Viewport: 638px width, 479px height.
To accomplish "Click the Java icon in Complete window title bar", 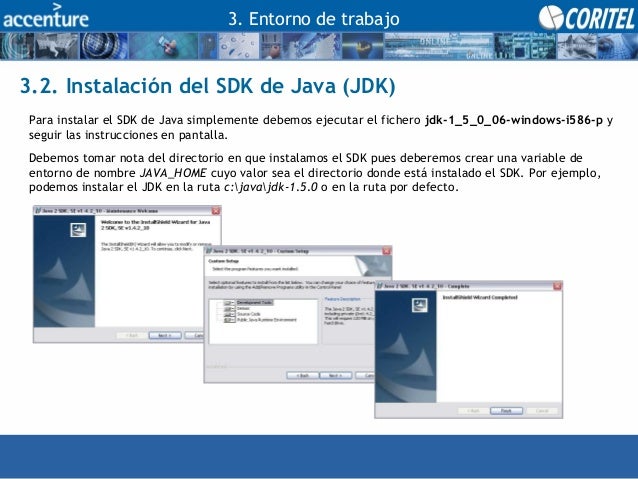I will [380, 287].
